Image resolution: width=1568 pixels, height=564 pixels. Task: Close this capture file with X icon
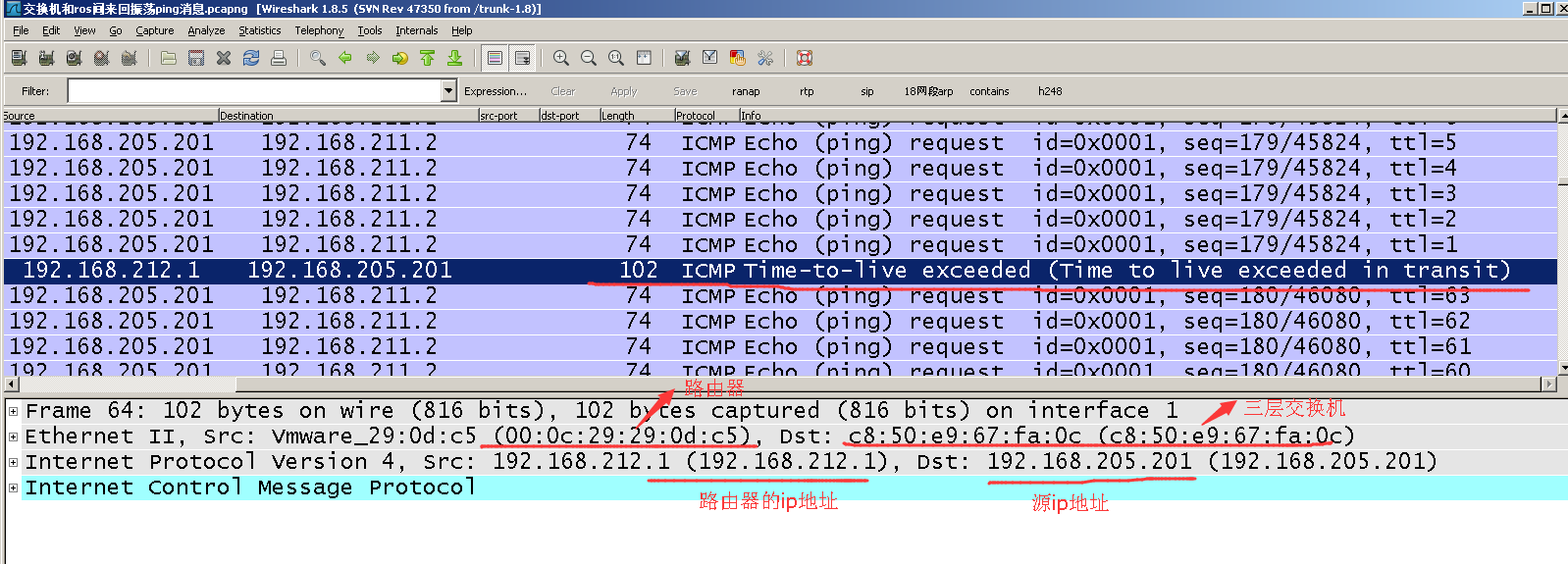224,58
